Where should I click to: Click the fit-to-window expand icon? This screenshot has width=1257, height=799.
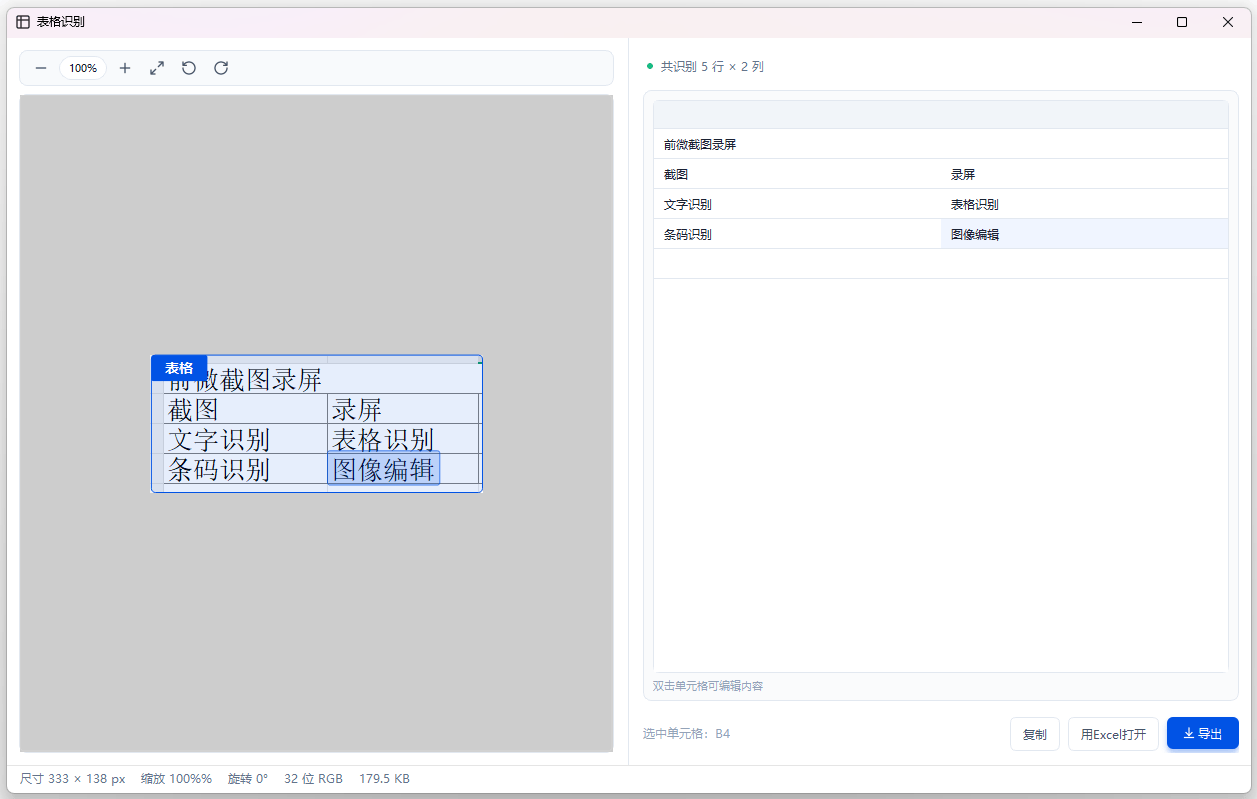157,68
